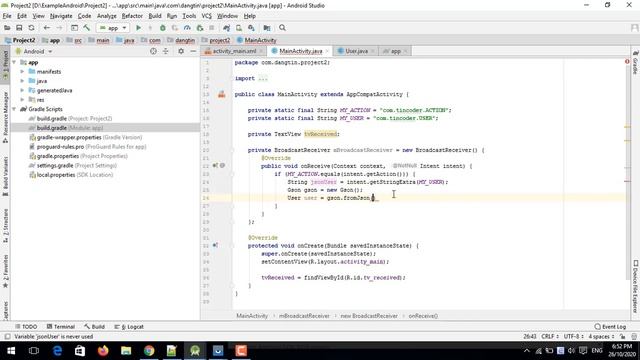Screen dimensions: 640x360
Task: Click the line:column position indicator
Action: pos(529,337)
